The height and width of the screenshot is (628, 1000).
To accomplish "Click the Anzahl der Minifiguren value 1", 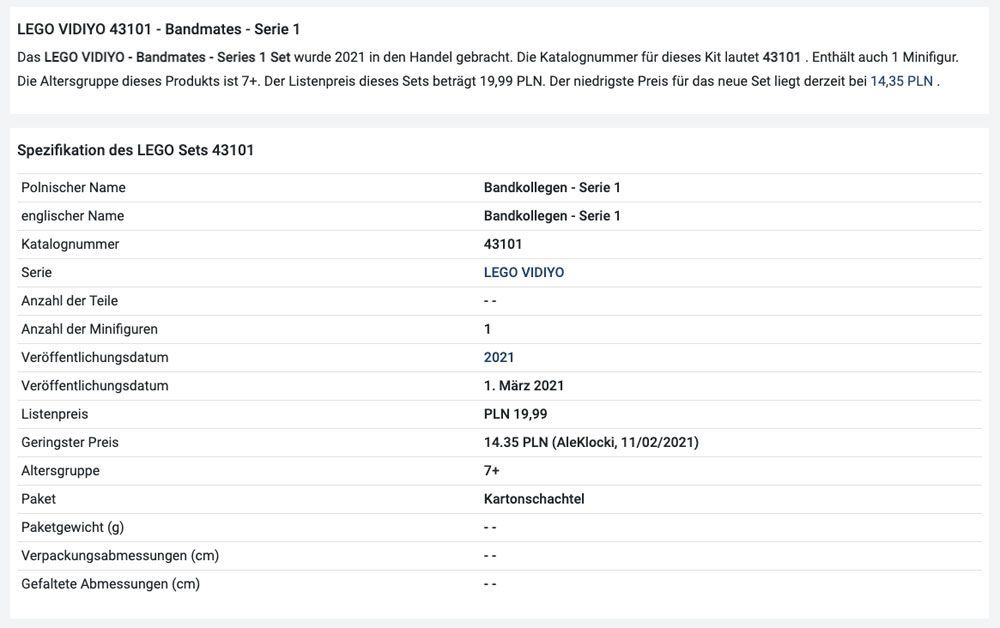I will click(488, 329).
